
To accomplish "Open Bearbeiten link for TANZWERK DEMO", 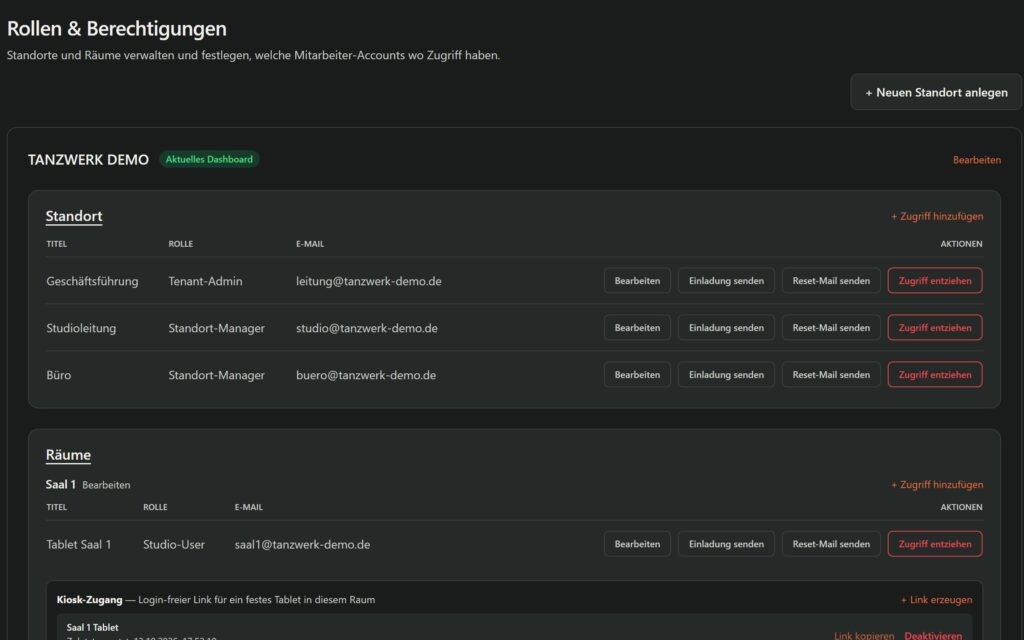I will 976,160.
